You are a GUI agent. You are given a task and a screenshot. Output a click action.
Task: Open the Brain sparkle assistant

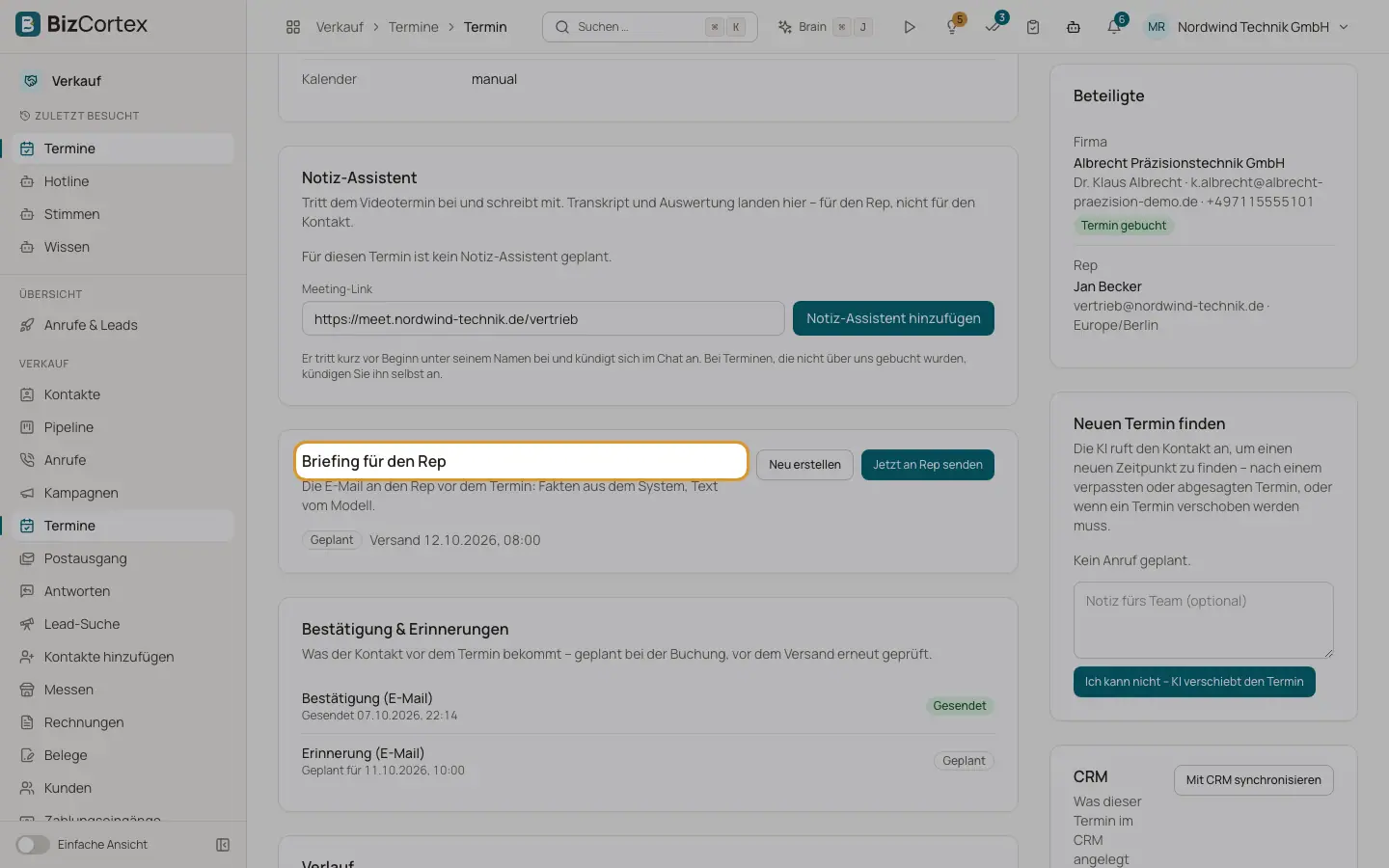(x=825, y=27)
